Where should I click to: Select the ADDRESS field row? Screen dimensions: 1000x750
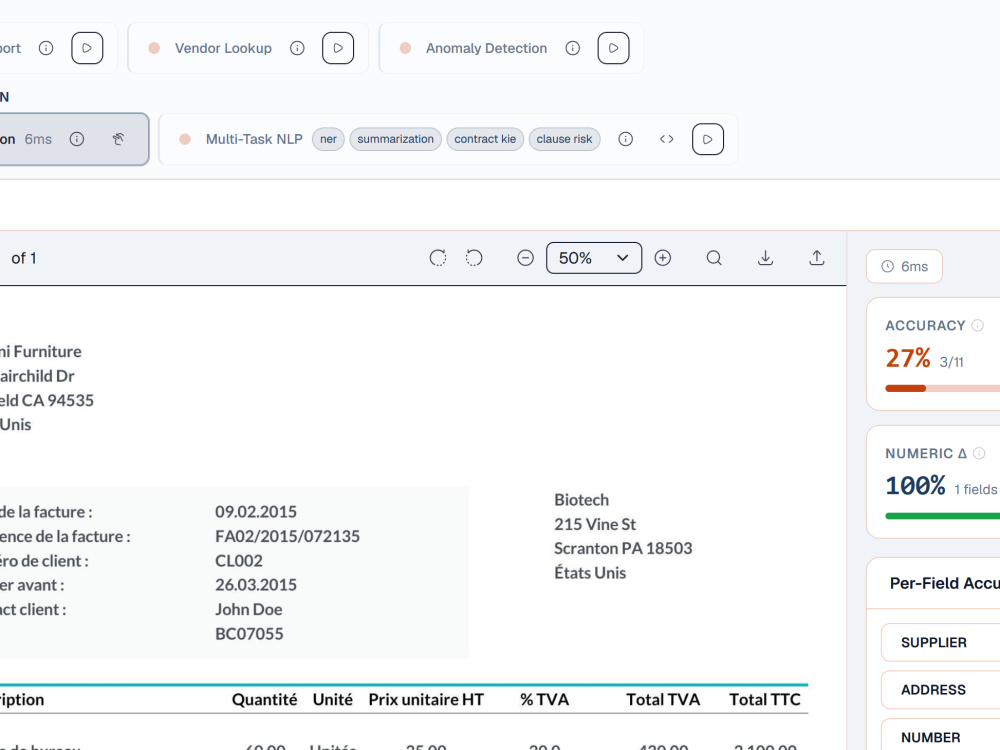(x=940, y=689)
